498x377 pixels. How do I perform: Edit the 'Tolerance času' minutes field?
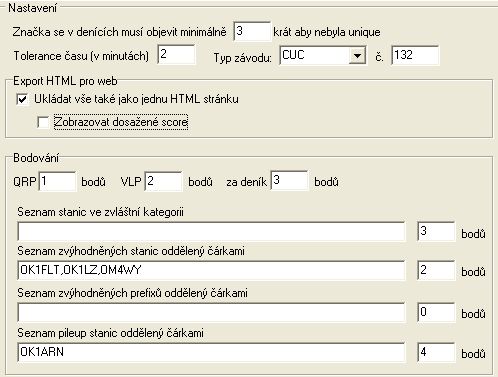pyautogui.click(x=176, y=55)
